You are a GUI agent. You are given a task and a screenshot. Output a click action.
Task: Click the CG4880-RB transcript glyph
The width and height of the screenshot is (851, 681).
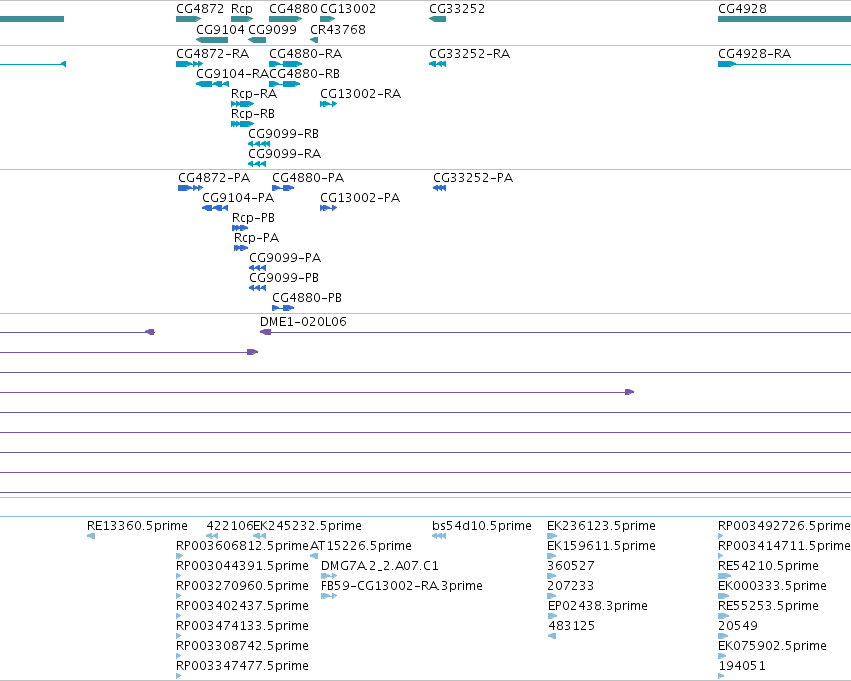tap(284, 84)
